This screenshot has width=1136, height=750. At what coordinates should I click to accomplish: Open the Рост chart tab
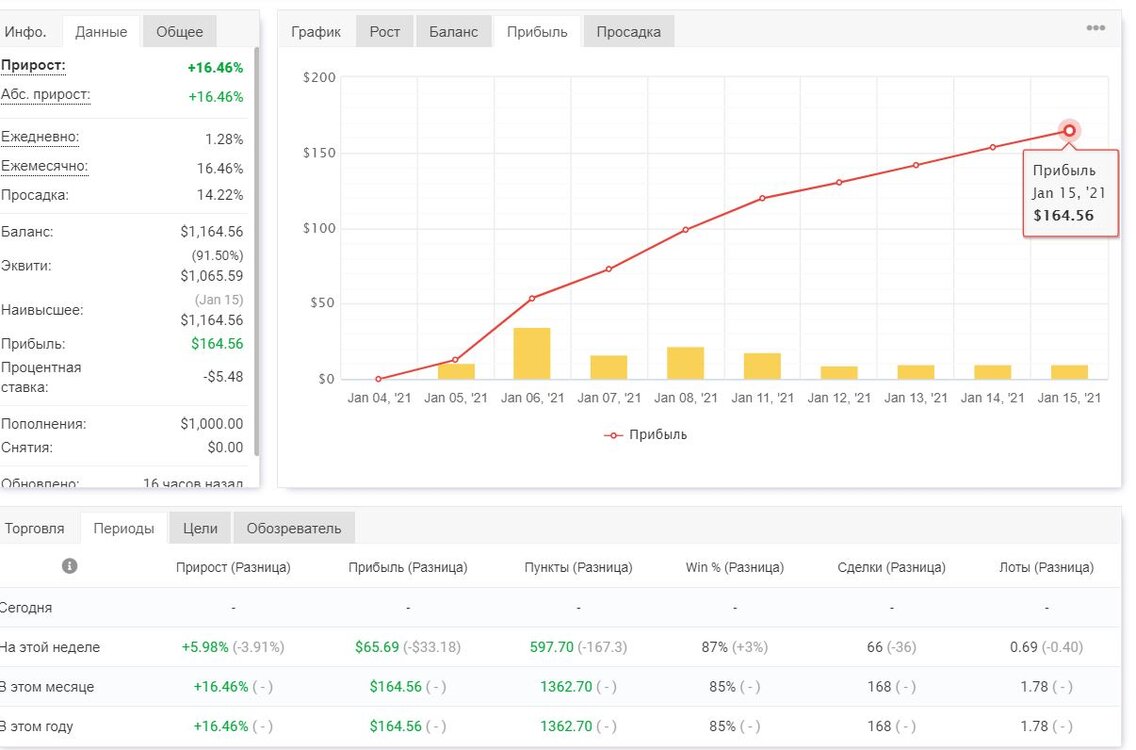click(x=385, y=32)
